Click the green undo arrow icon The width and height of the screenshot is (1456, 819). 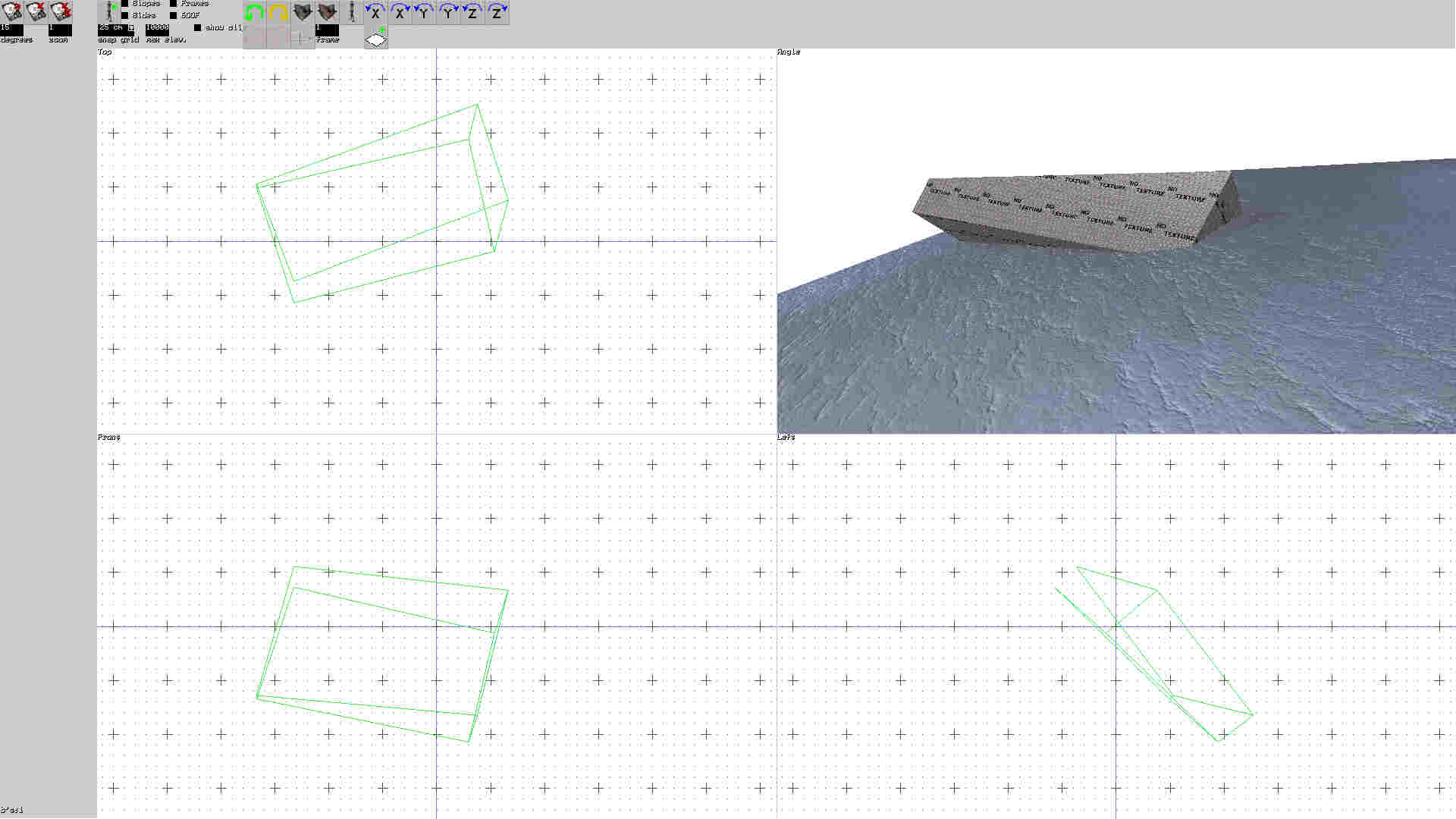(254, 12)
